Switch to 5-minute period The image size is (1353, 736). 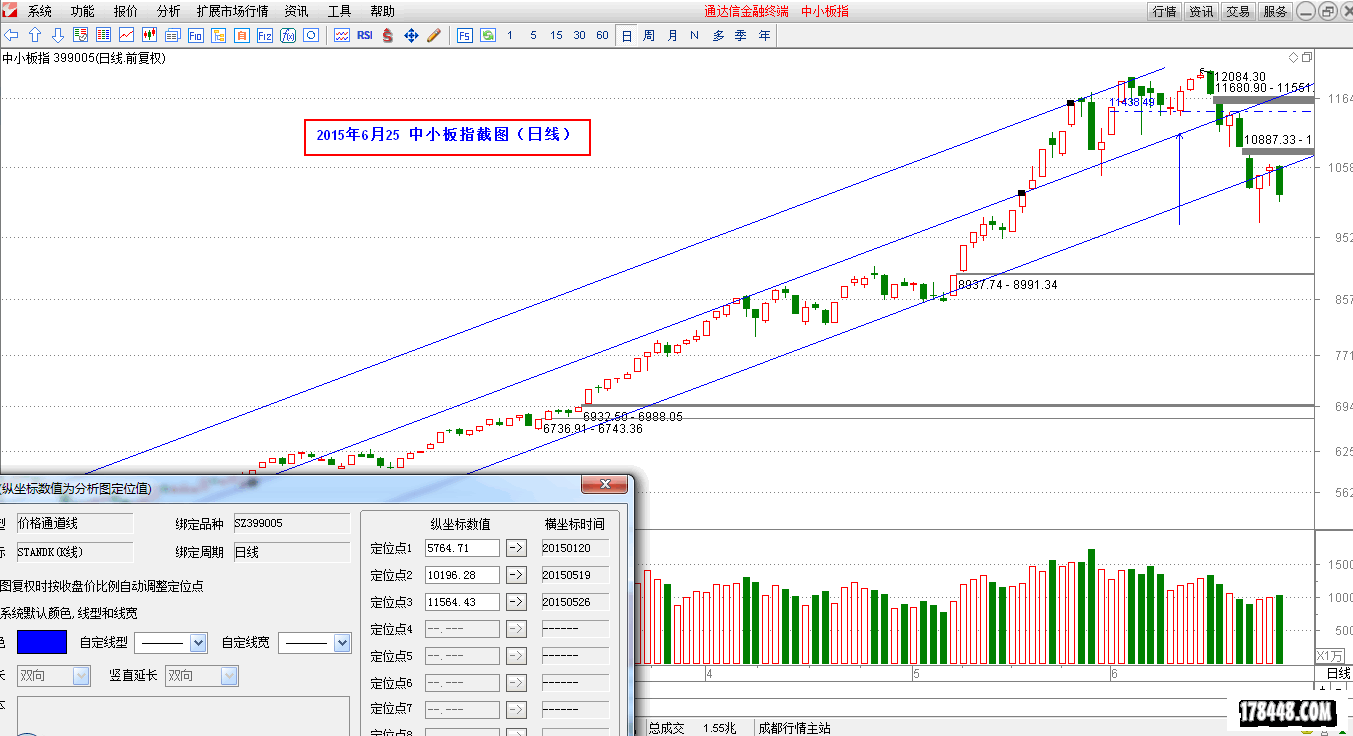pos(533,35)
